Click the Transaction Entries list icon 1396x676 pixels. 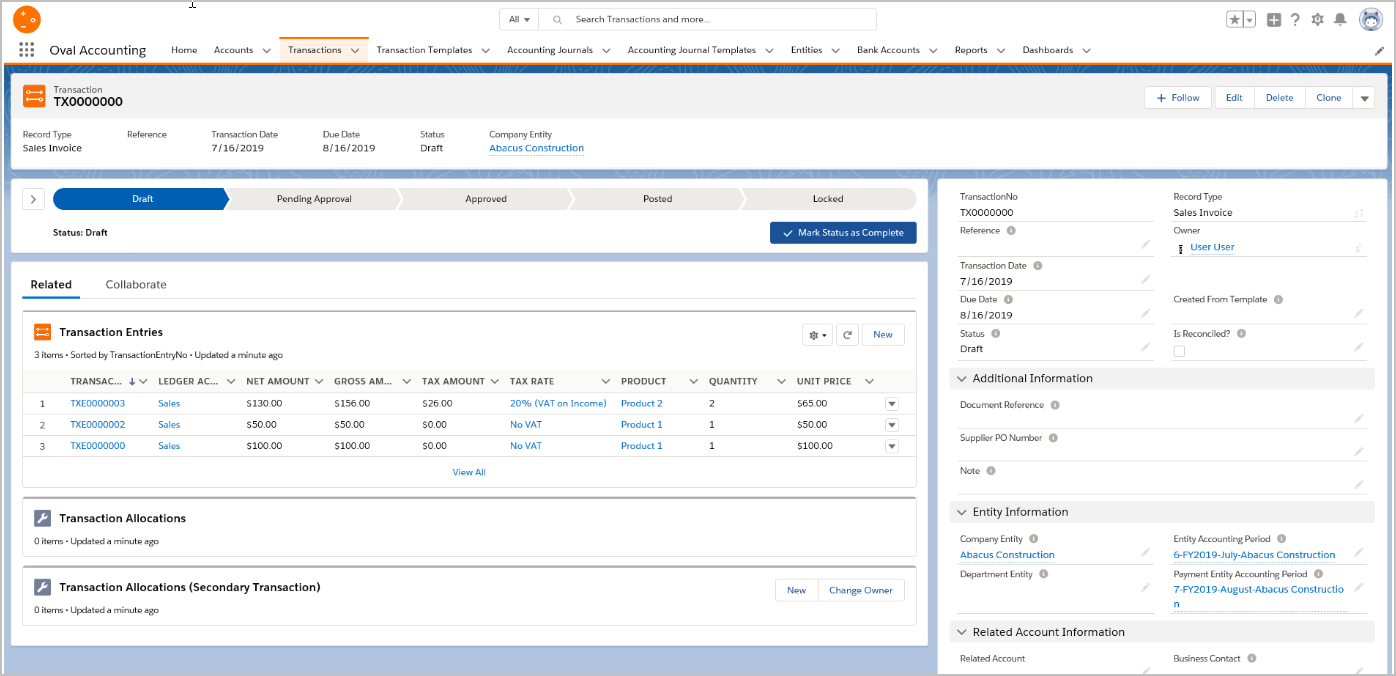coord(42,332)
